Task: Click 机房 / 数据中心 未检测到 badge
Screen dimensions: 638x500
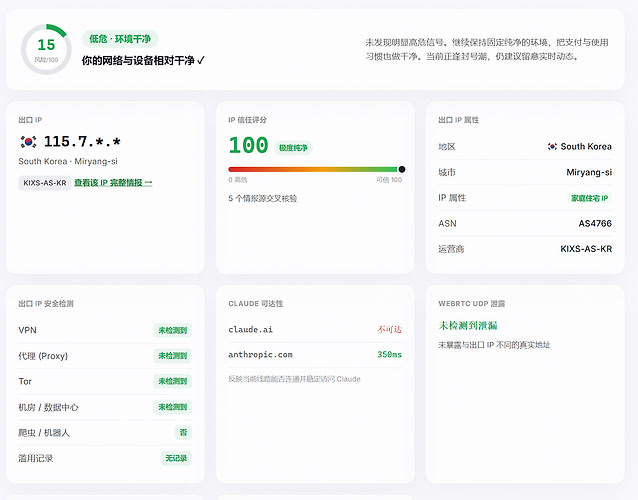Action: click(x=173, y=407)
